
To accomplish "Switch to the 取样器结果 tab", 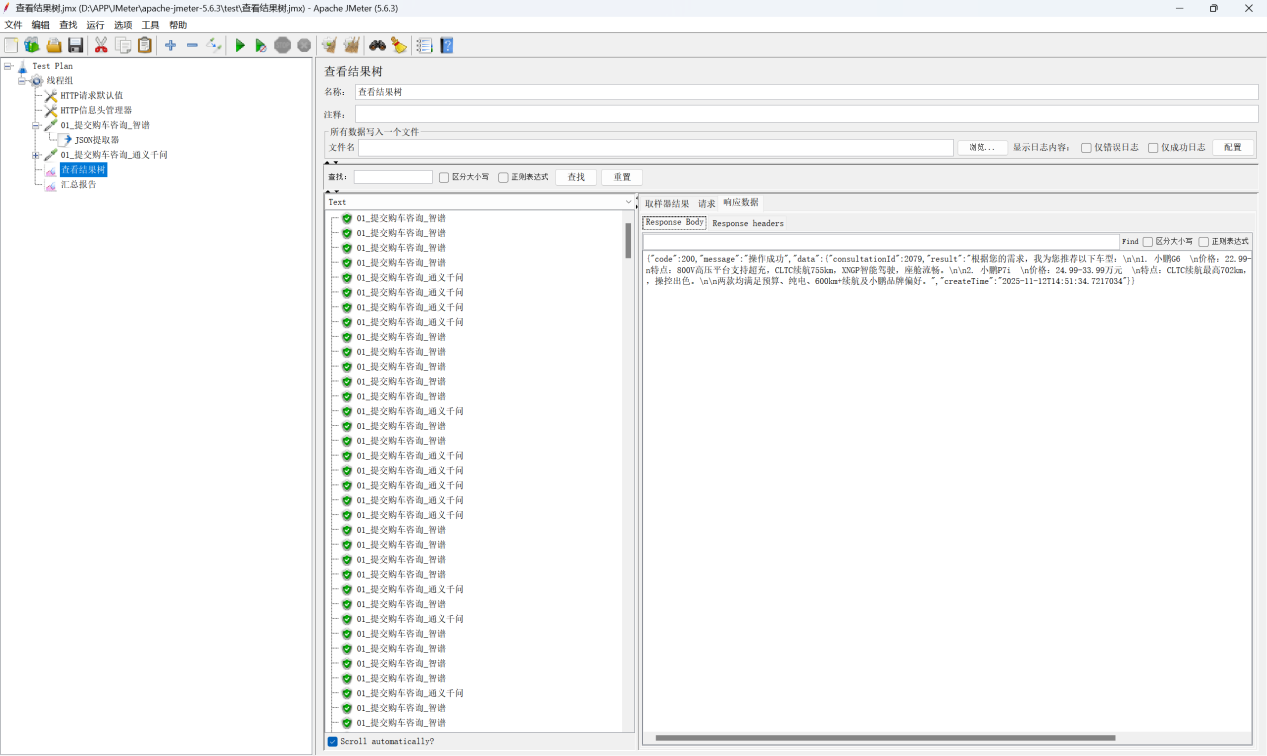I will 667,203.
